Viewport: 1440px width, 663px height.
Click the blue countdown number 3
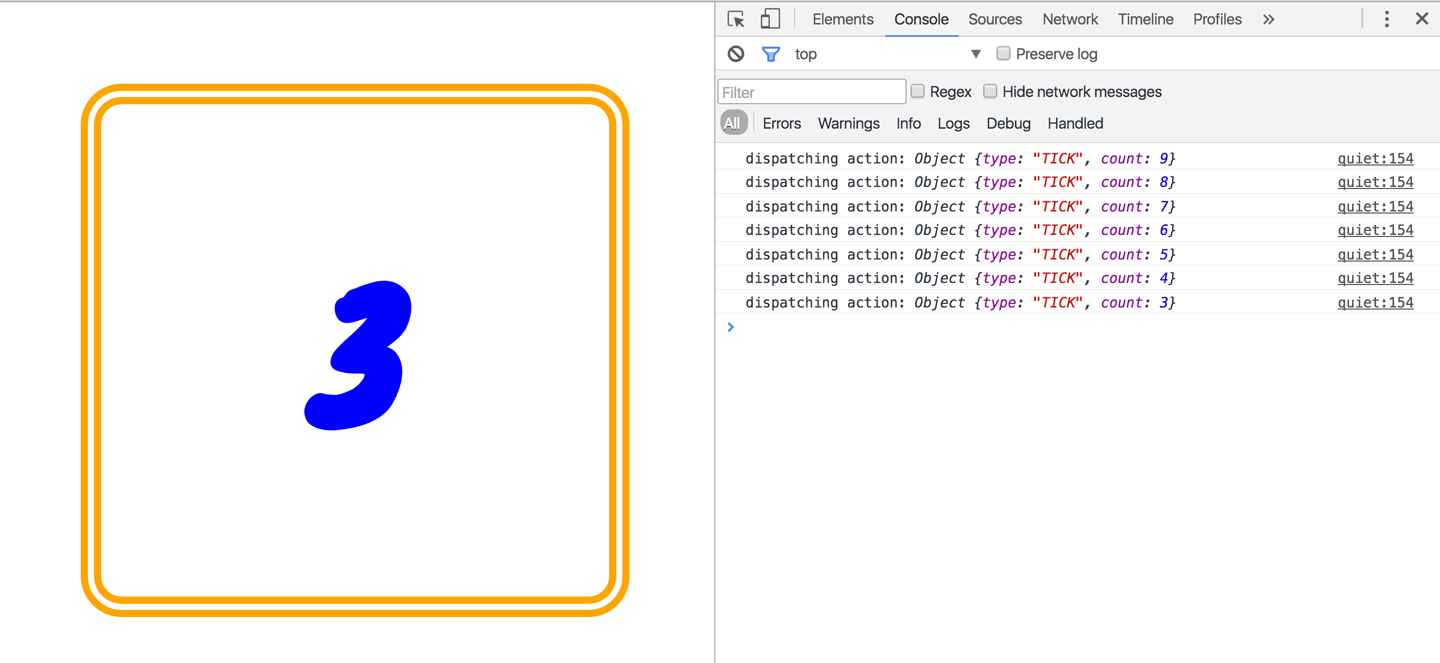[358, 356]
